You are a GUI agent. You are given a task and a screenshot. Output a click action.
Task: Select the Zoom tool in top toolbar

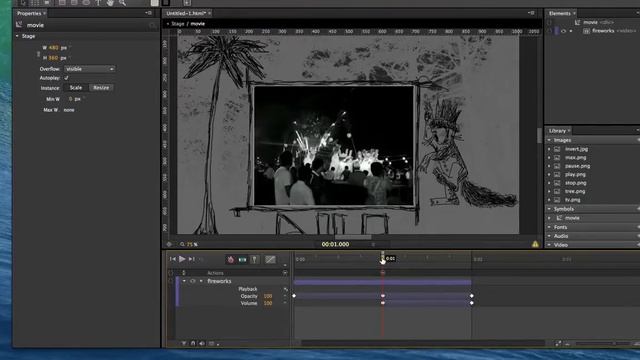coord(122,2)
